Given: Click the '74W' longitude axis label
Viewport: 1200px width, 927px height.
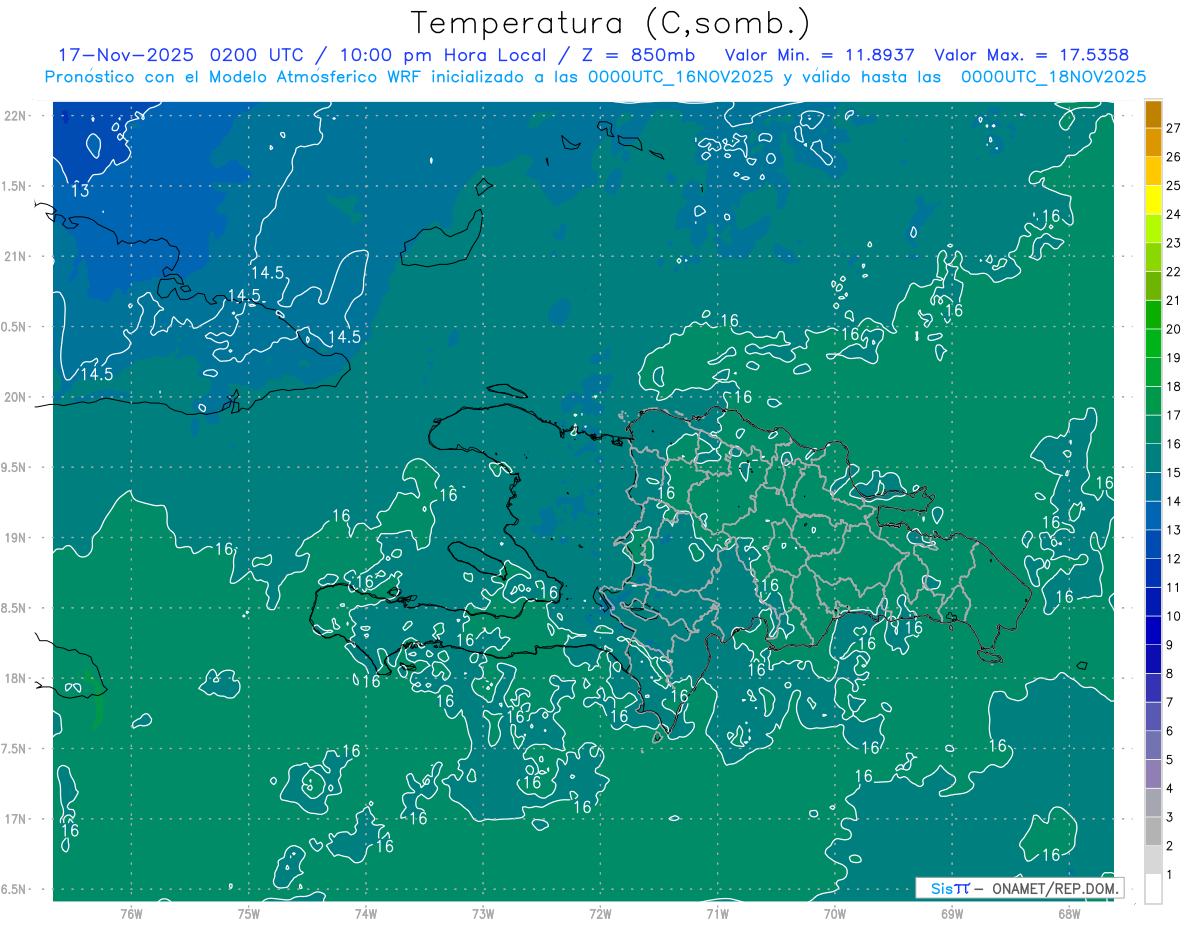Looking at the screenshot, I should (366, 913).
